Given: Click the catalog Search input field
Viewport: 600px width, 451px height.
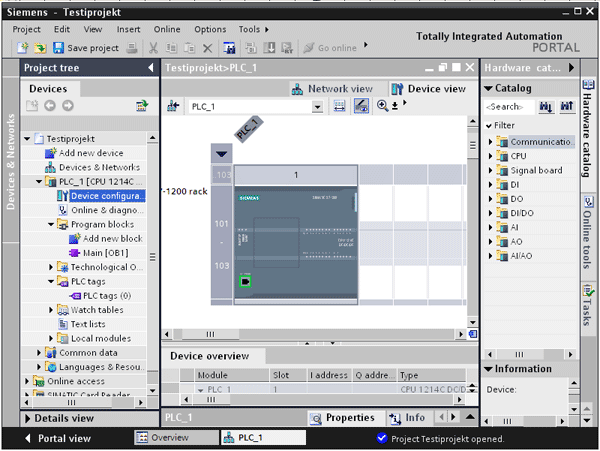Looking at the screenshot, I should tap(509, 107).
